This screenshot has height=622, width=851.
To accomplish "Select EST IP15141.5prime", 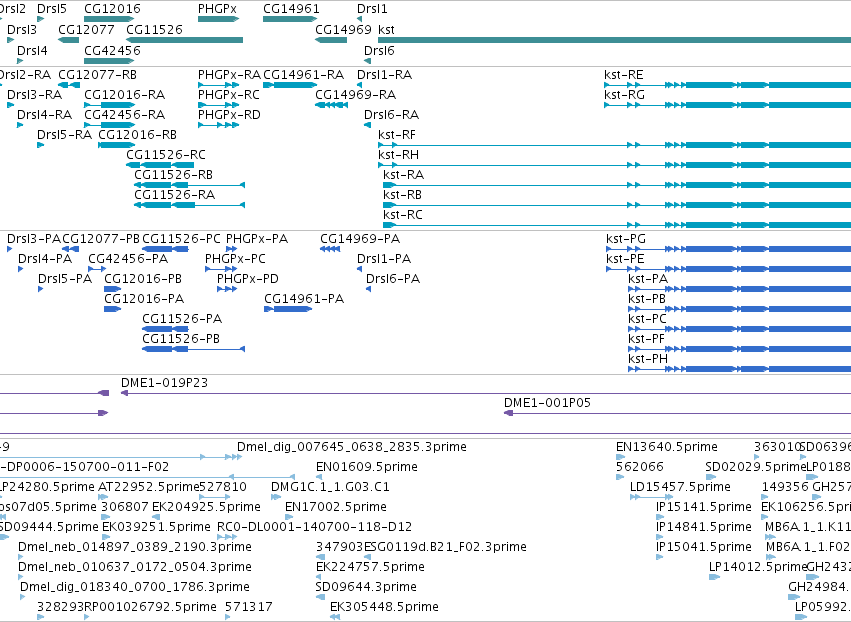I will 704,507.
